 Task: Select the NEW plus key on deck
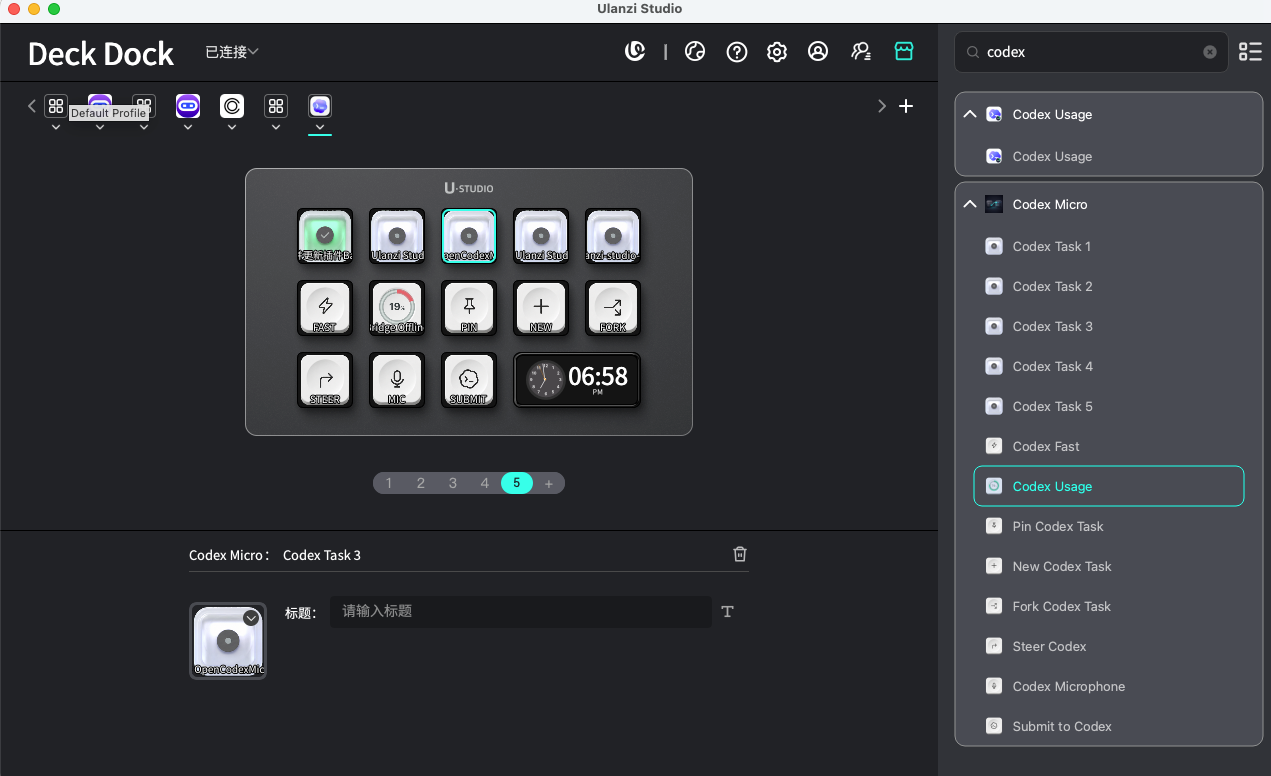541,308
